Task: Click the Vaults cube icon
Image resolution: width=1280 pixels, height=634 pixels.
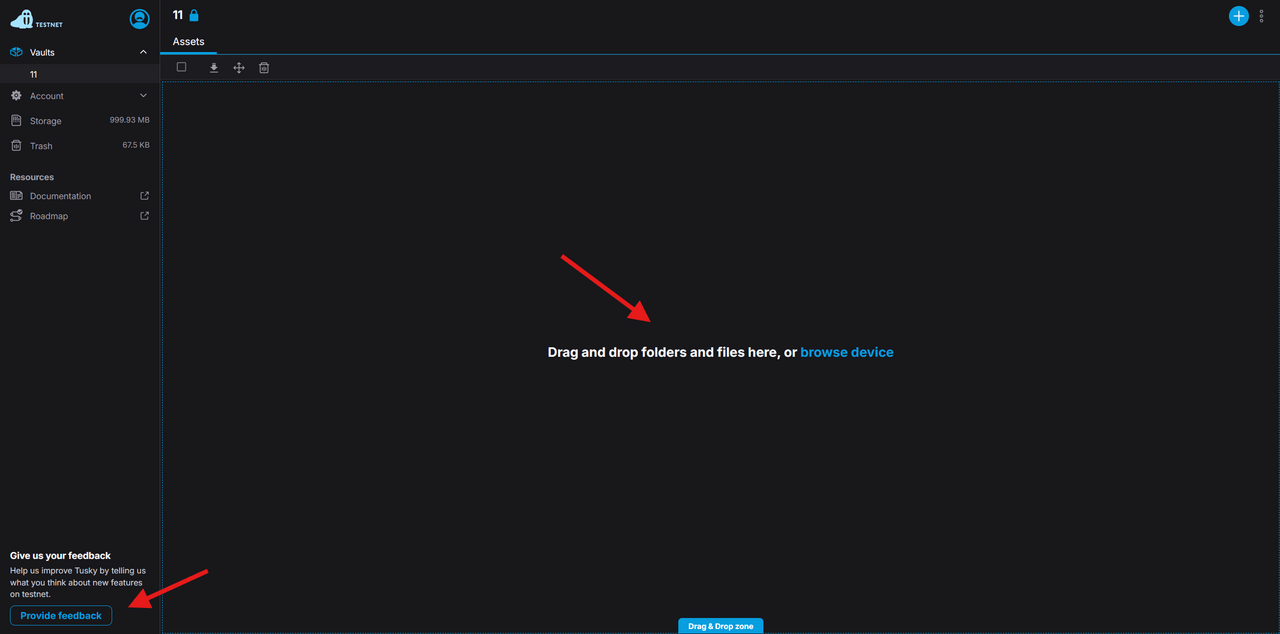Action: click(16, 52)
